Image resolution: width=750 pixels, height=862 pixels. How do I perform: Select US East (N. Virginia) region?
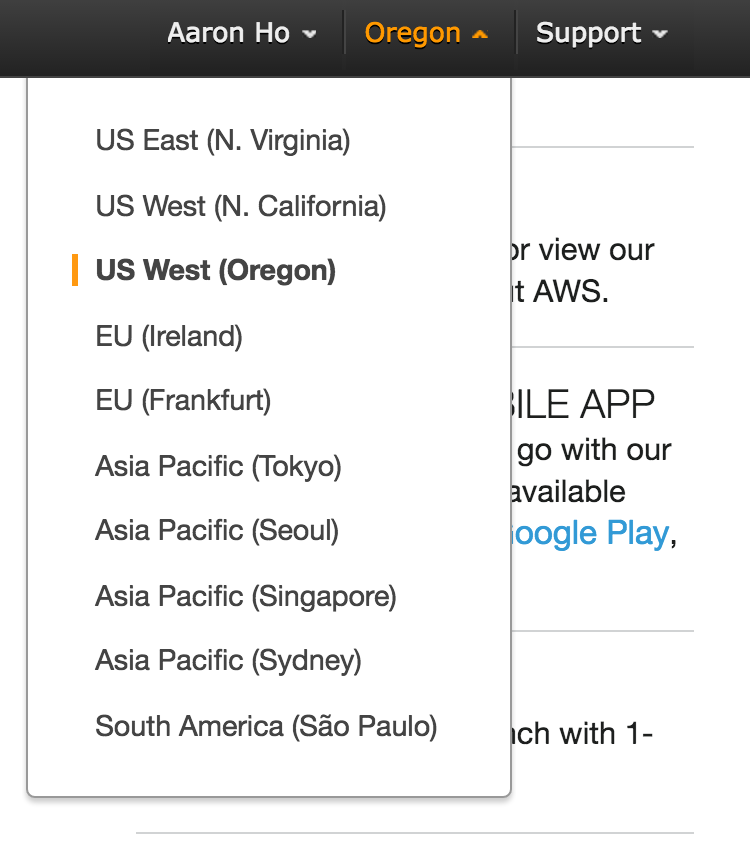223,141
